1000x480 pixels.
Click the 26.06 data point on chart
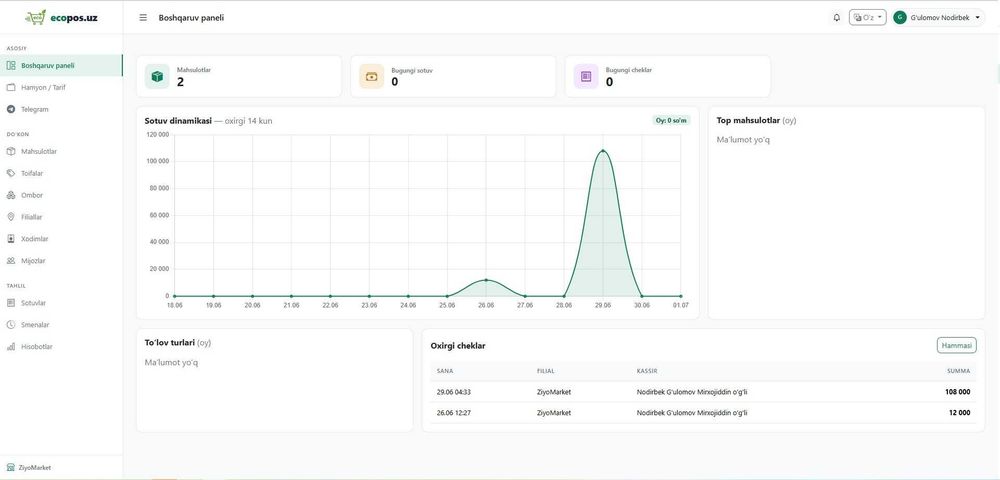tap(486, 280)
